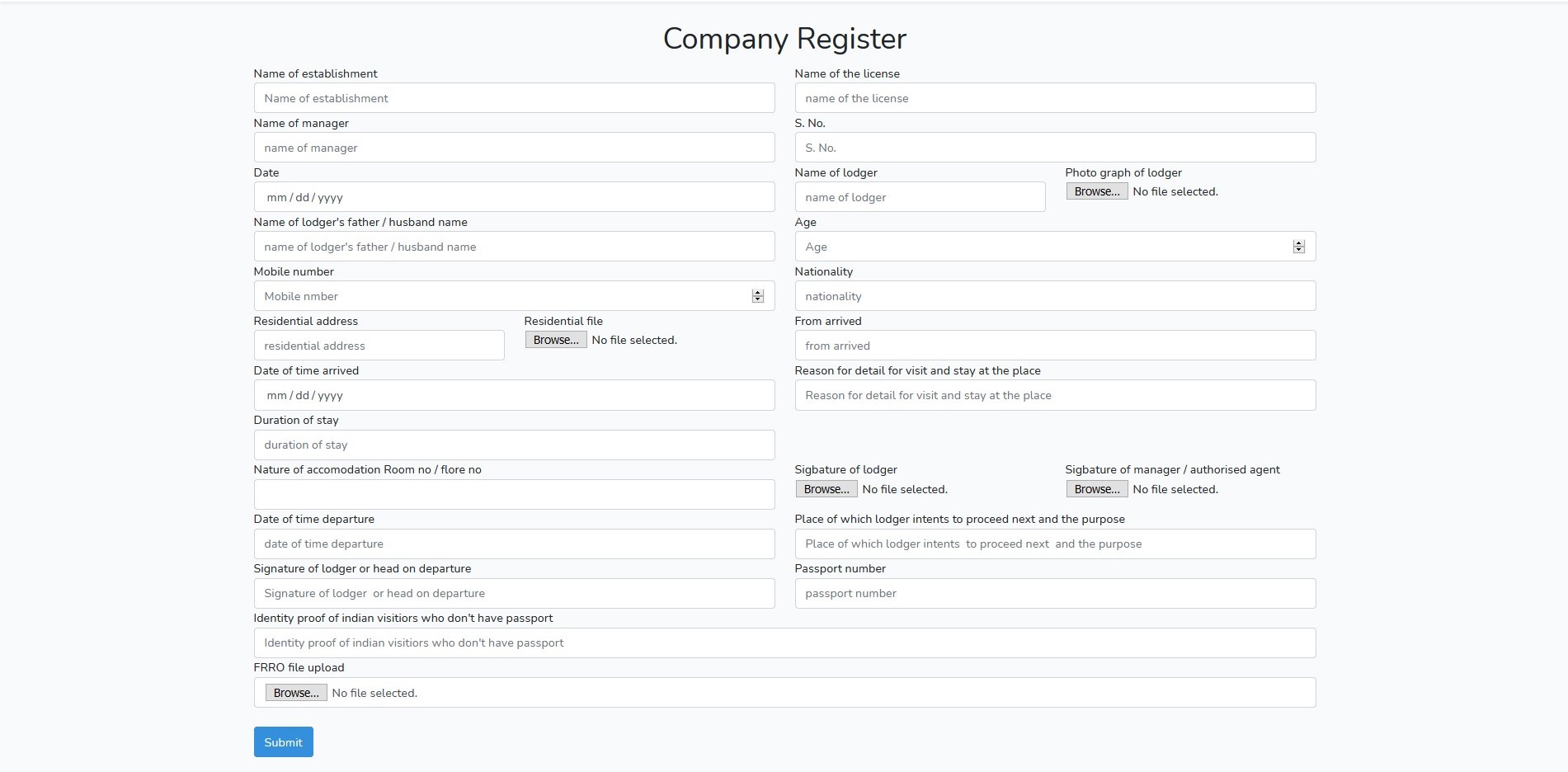This screenshot has width=1568, height=772.
Task: Click the Residential address input
Action: pyautogui.click(x=379, y=346)
